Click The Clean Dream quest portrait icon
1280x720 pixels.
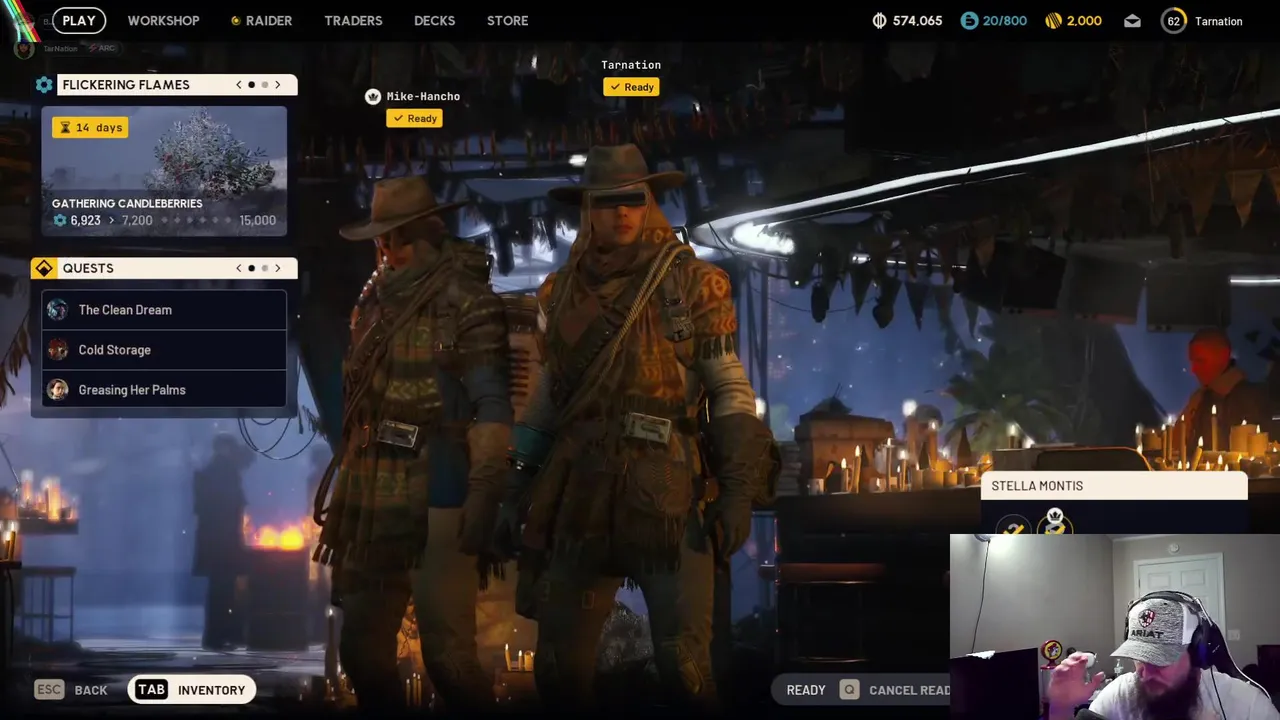tap(58, 310)
